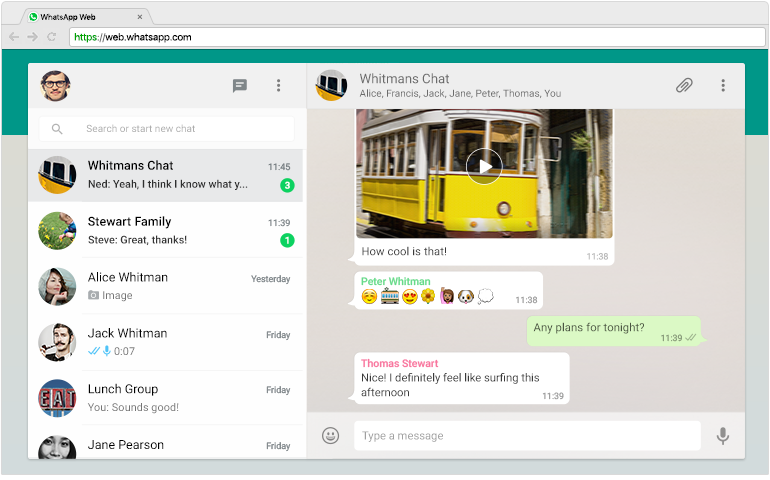
Task: Play the yellow tram video
Action: pyautogui.click(x=484, y=166)
